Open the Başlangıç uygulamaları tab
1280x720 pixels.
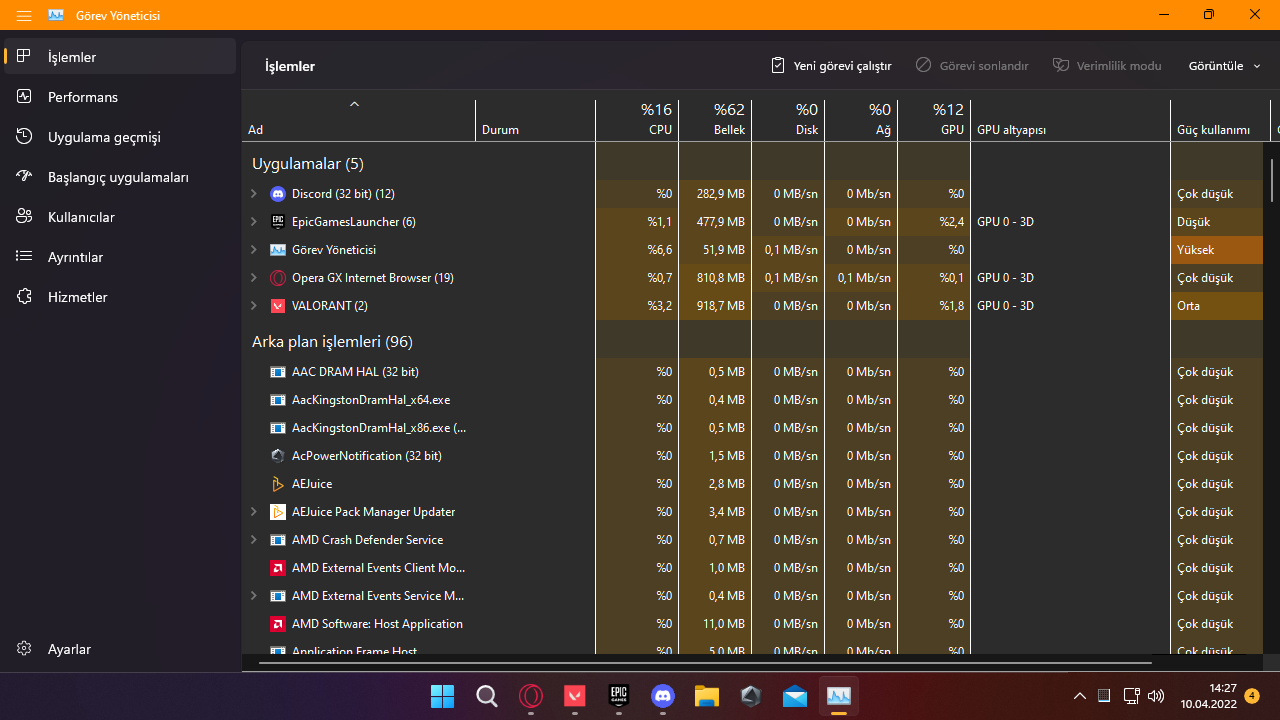click(x=120, y=177)
